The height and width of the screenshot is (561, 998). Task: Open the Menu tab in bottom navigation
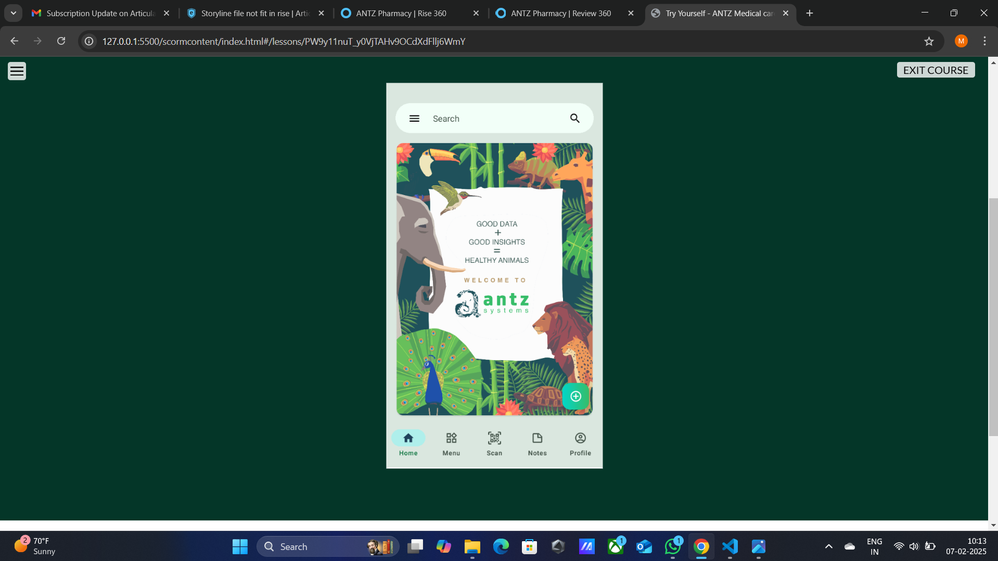coord(451,443)
